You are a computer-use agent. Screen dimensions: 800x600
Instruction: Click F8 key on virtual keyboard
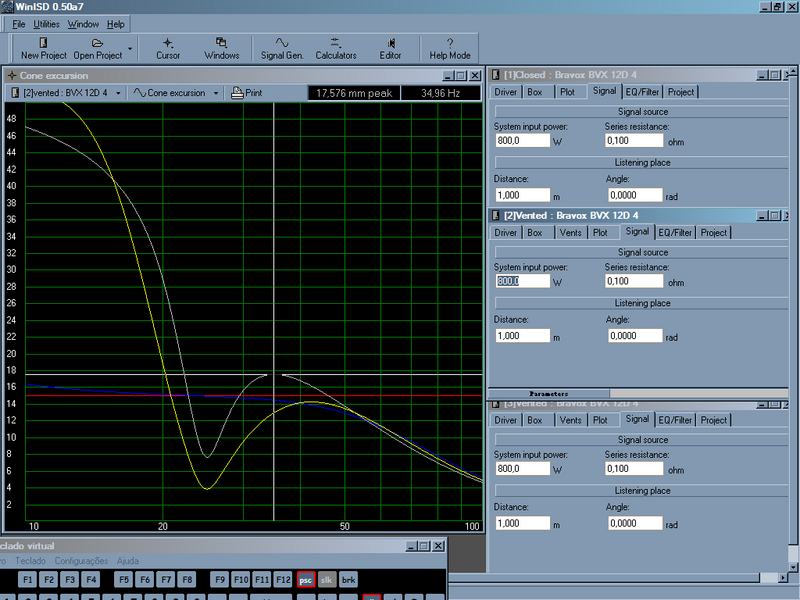[187, 580]
